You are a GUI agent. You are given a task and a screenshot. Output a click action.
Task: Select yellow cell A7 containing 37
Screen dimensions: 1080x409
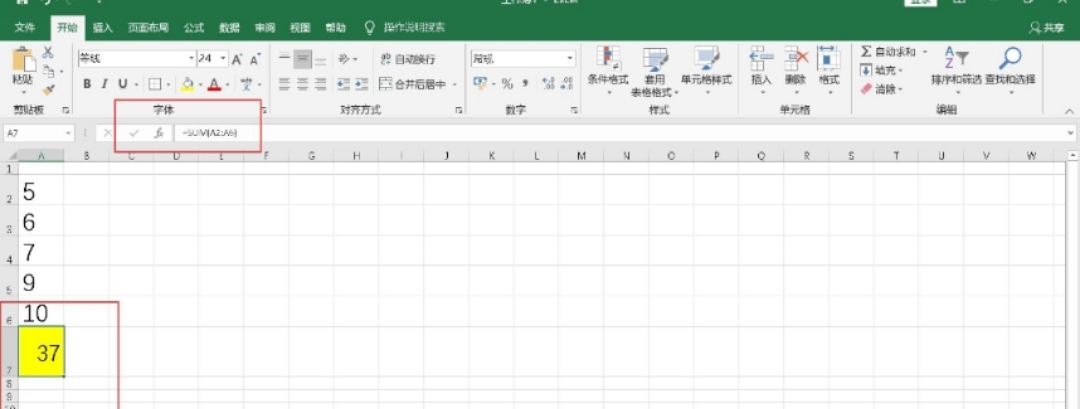42,351
